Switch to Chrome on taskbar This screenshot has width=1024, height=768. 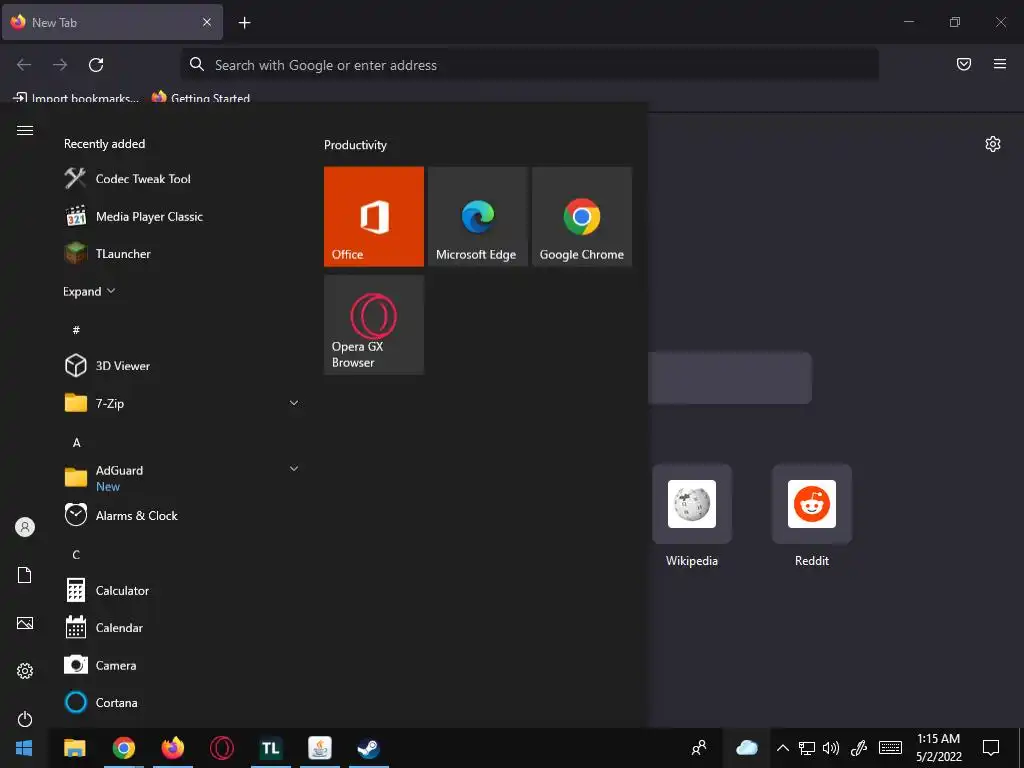pyautogui.click(x=123, y=748)
